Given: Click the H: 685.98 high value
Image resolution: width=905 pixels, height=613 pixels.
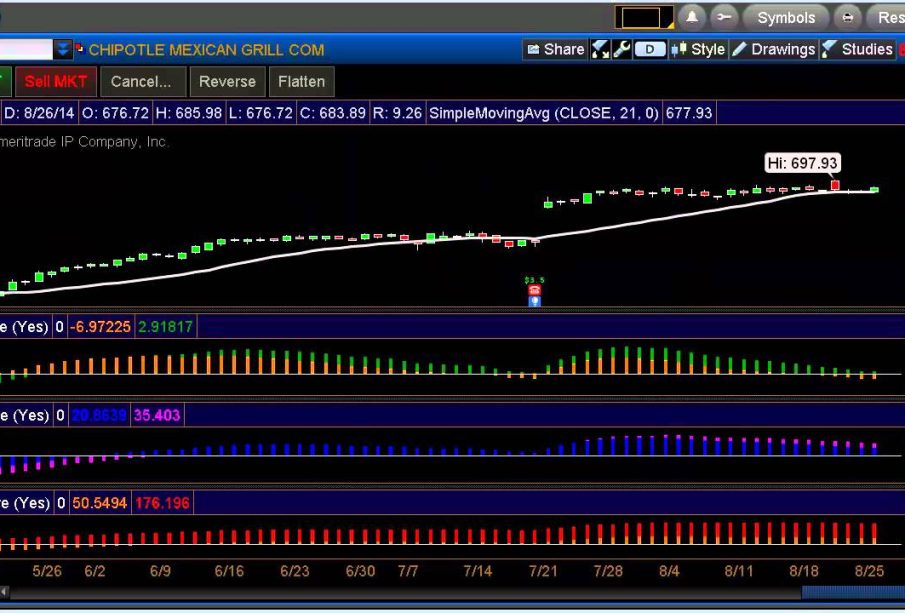Looking at the screenshot, I should point(189,113).
